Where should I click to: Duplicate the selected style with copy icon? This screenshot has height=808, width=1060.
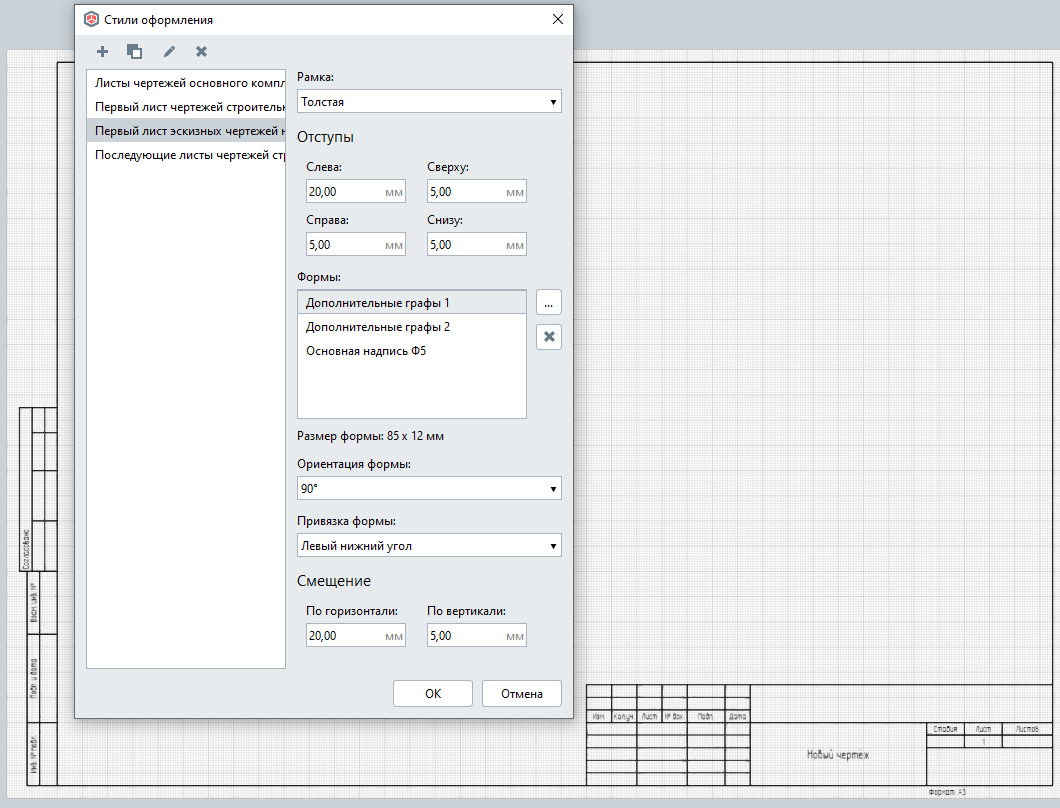135,51
